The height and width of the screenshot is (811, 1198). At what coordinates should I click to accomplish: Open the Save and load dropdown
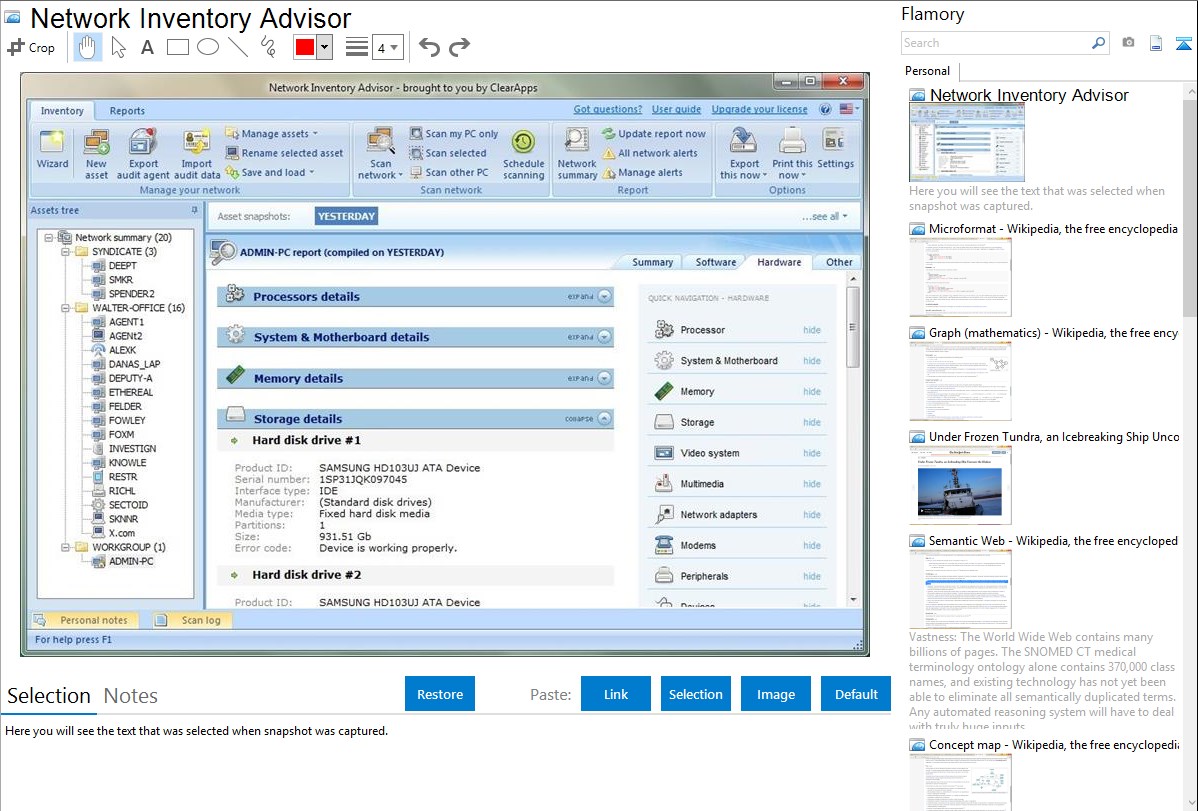pos(270,173)
